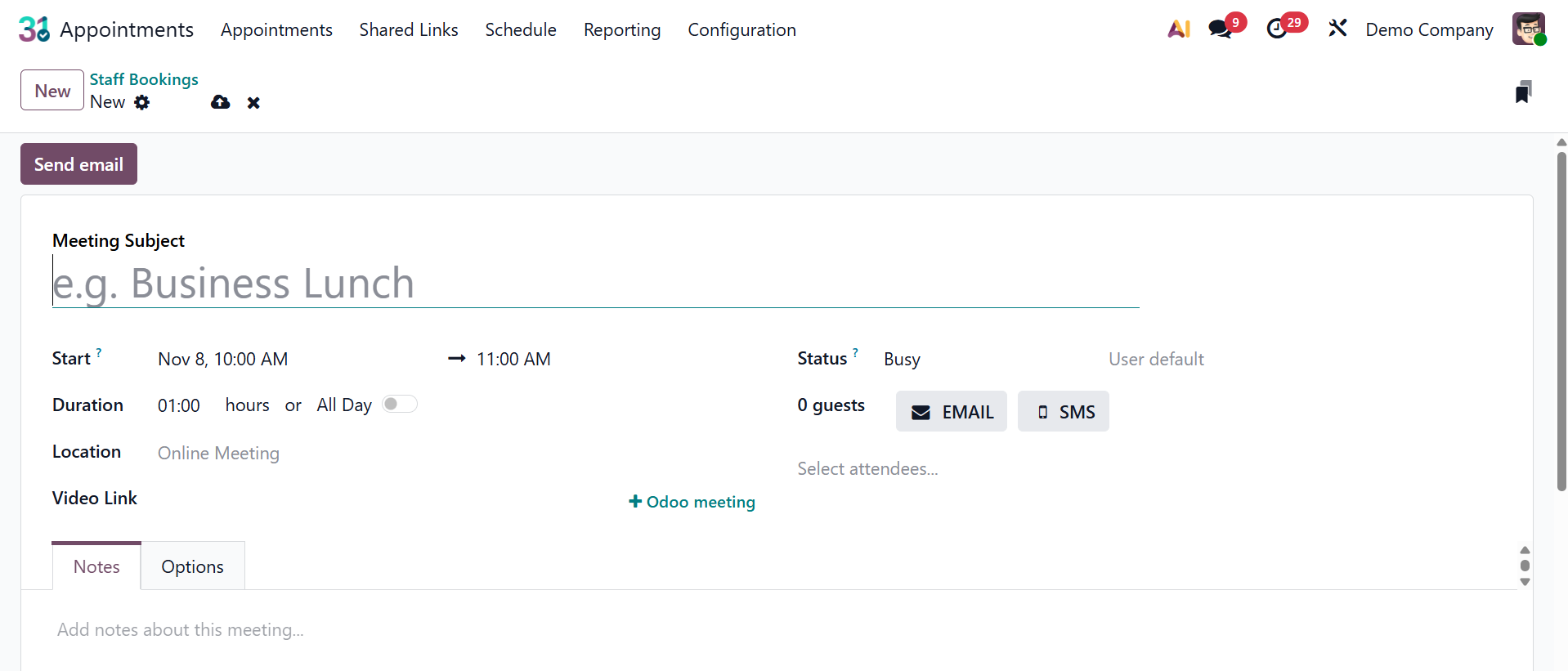The width and height of the screenshot is (1568, 671).
Task: Click the bookmark icon
Action: (x=1522, y=92)
